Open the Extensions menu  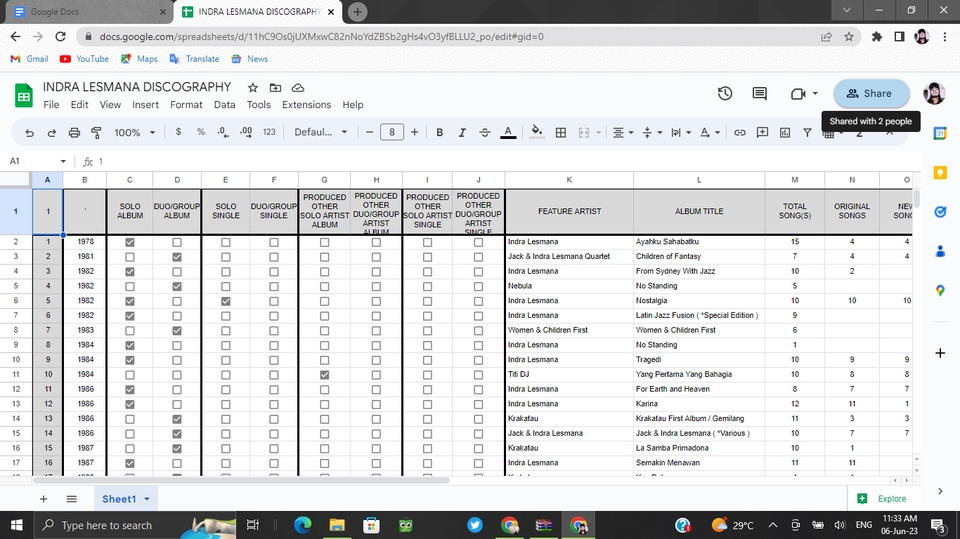[x=306, y=105]
